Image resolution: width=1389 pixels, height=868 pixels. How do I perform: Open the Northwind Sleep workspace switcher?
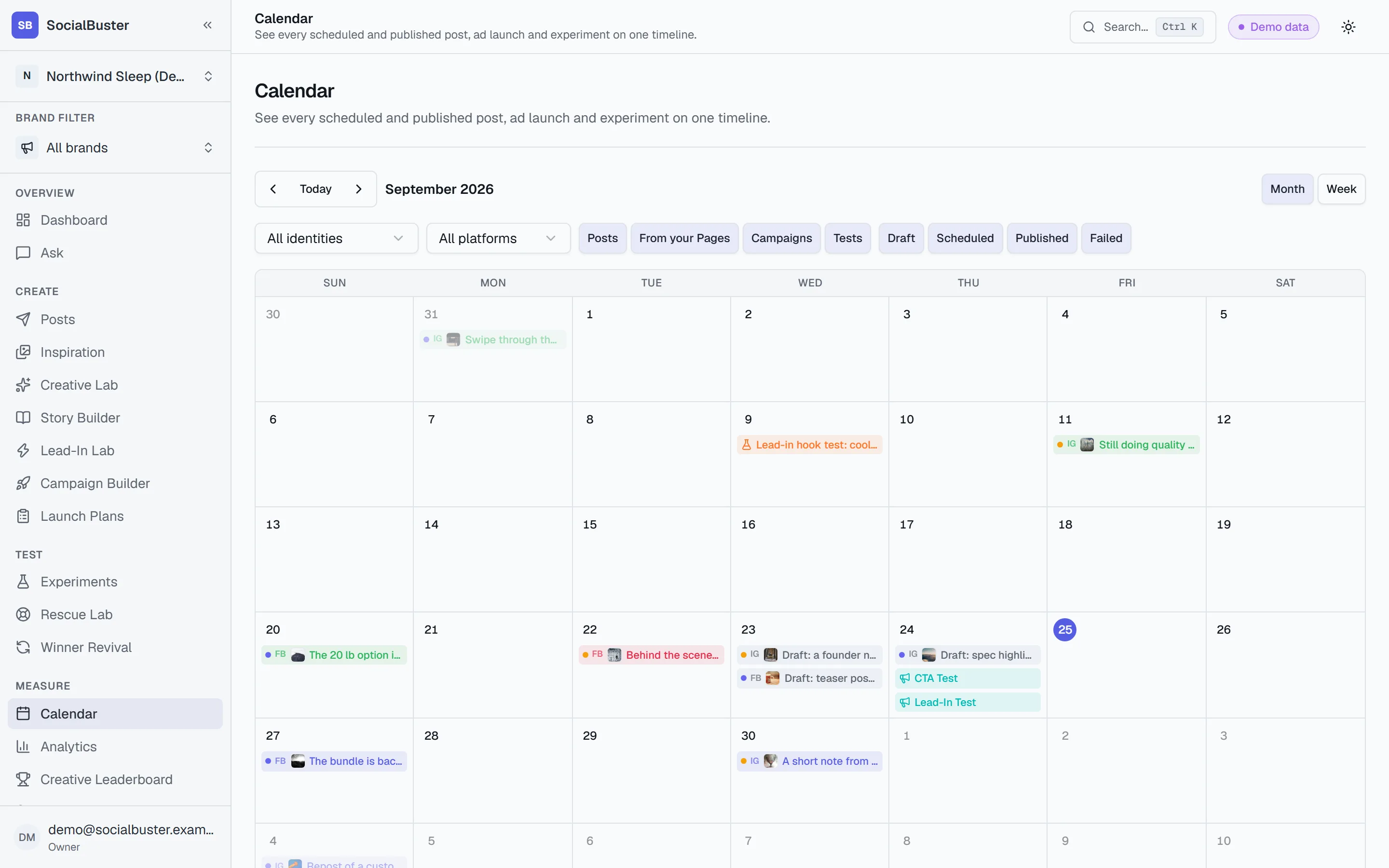click(115, 76)
